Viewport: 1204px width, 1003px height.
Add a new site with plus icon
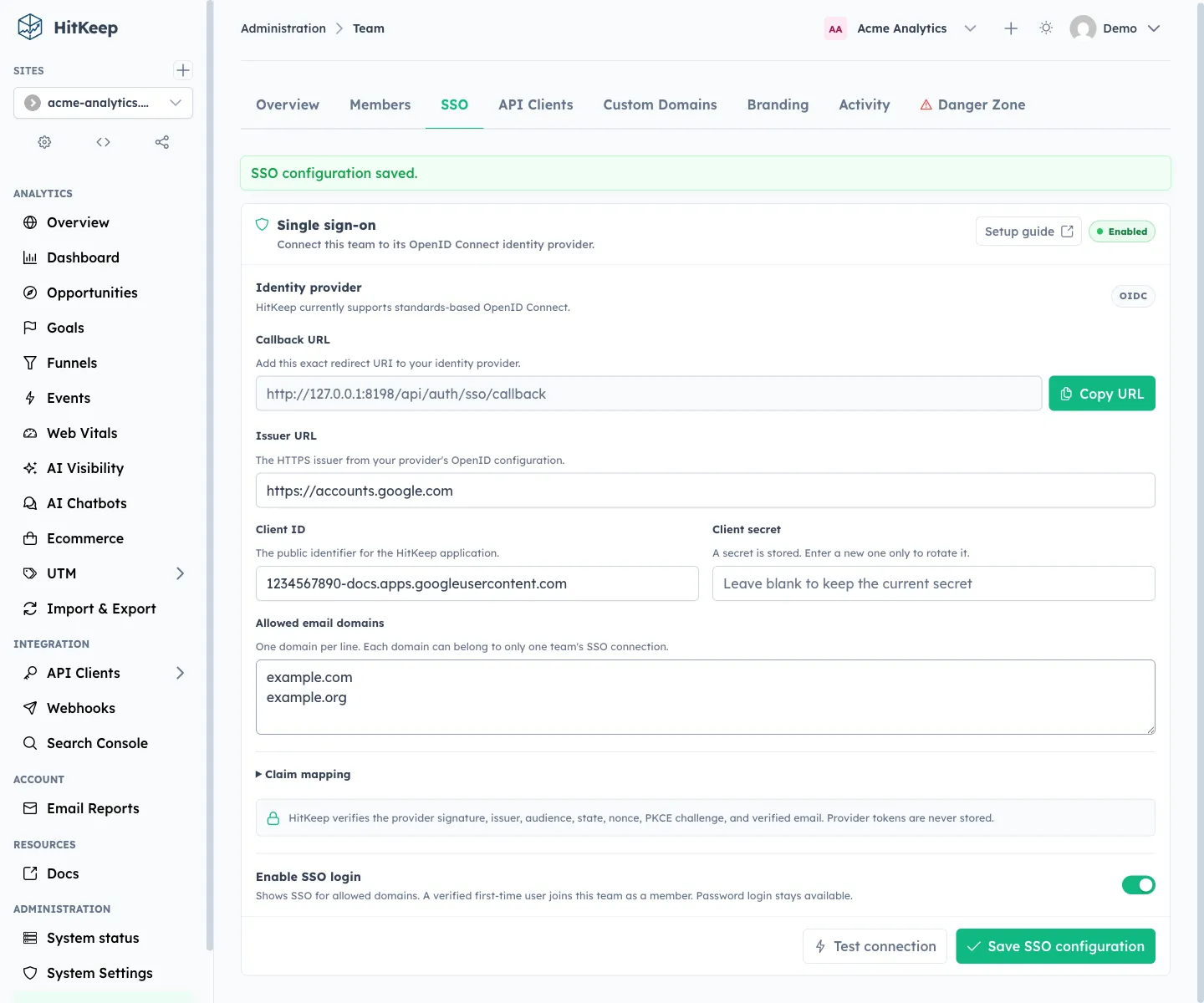point(183,70)
